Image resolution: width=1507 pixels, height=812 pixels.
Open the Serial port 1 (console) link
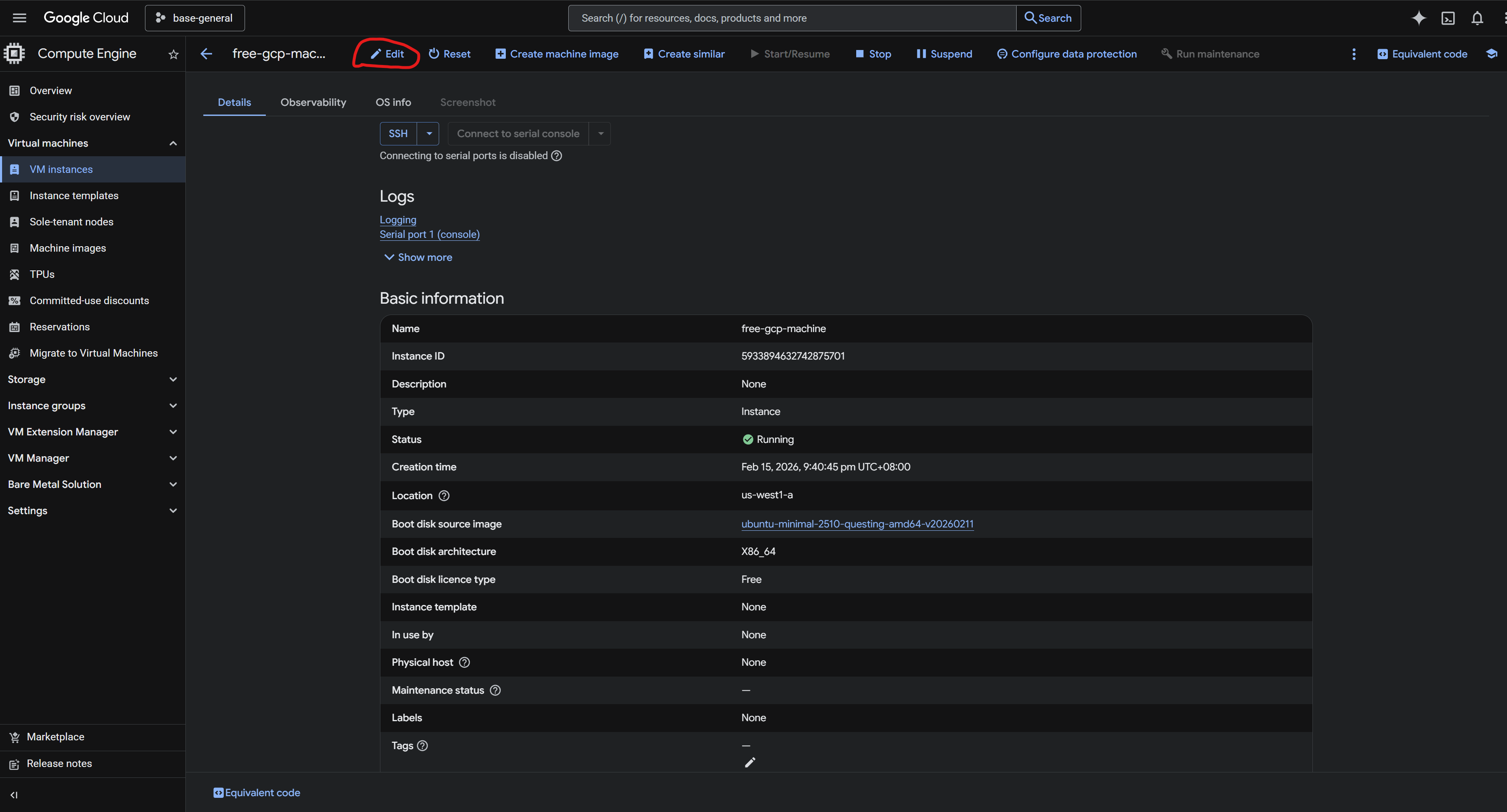pos(430,235)
